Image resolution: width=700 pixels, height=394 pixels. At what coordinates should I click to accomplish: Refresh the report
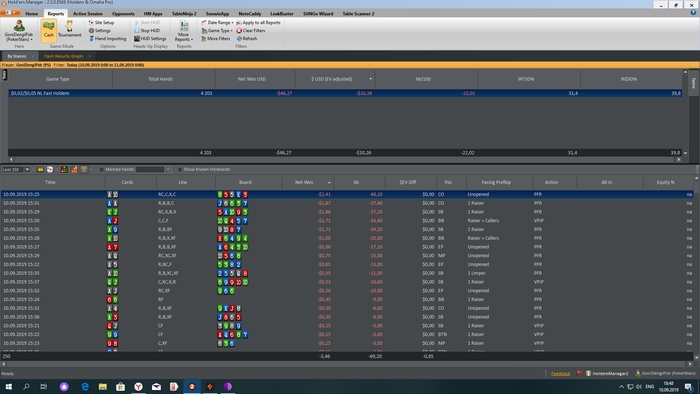coord(247,38)
